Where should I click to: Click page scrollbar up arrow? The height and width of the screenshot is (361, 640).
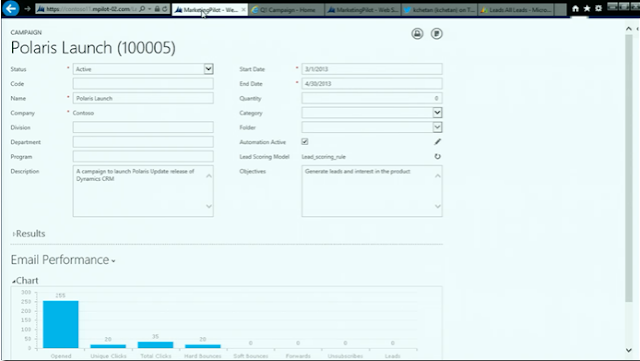click(x=629, y=29)
